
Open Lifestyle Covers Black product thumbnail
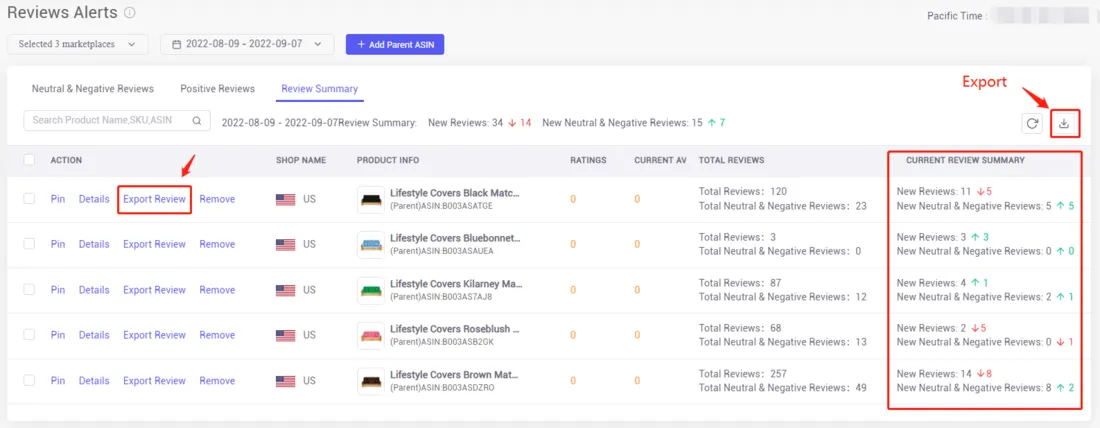pos(370,200)
